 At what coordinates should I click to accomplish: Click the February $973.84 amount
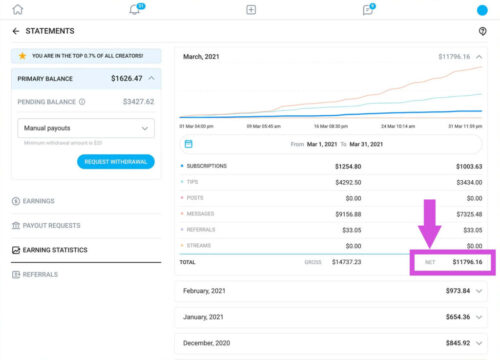click(x=458, y=291)
